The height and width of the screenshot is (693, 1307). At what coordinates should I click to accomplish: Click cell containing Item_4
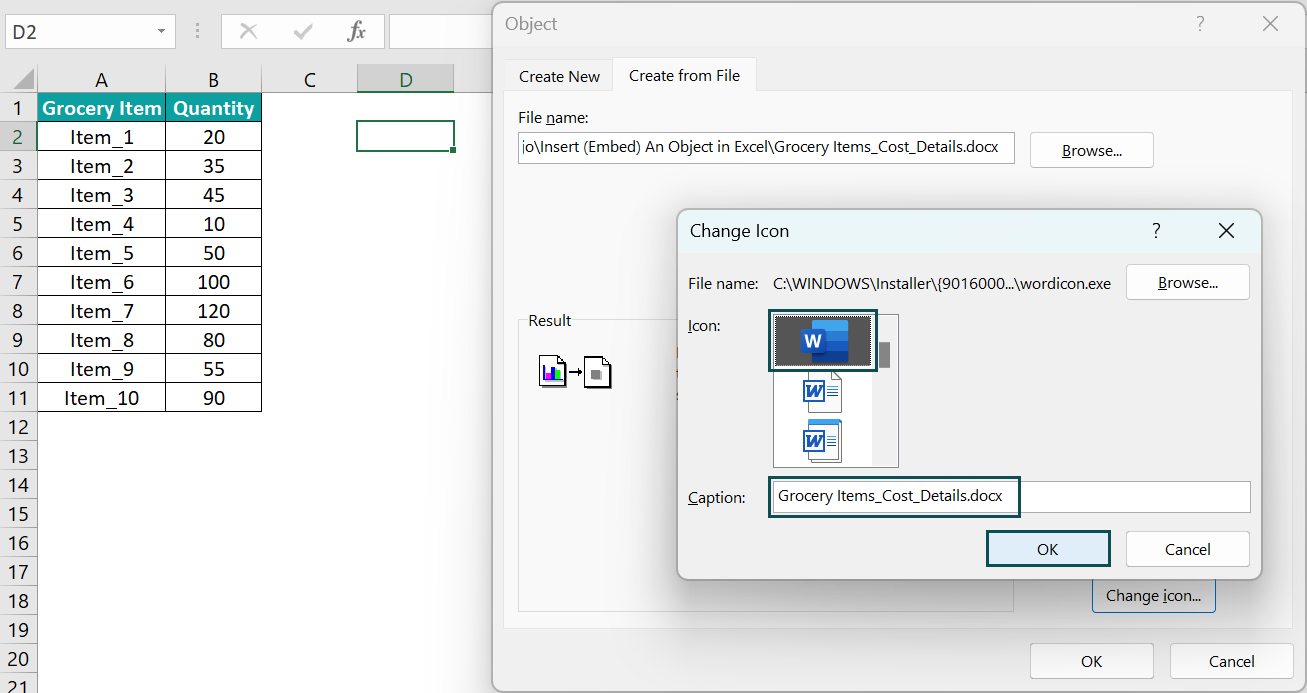101,224
